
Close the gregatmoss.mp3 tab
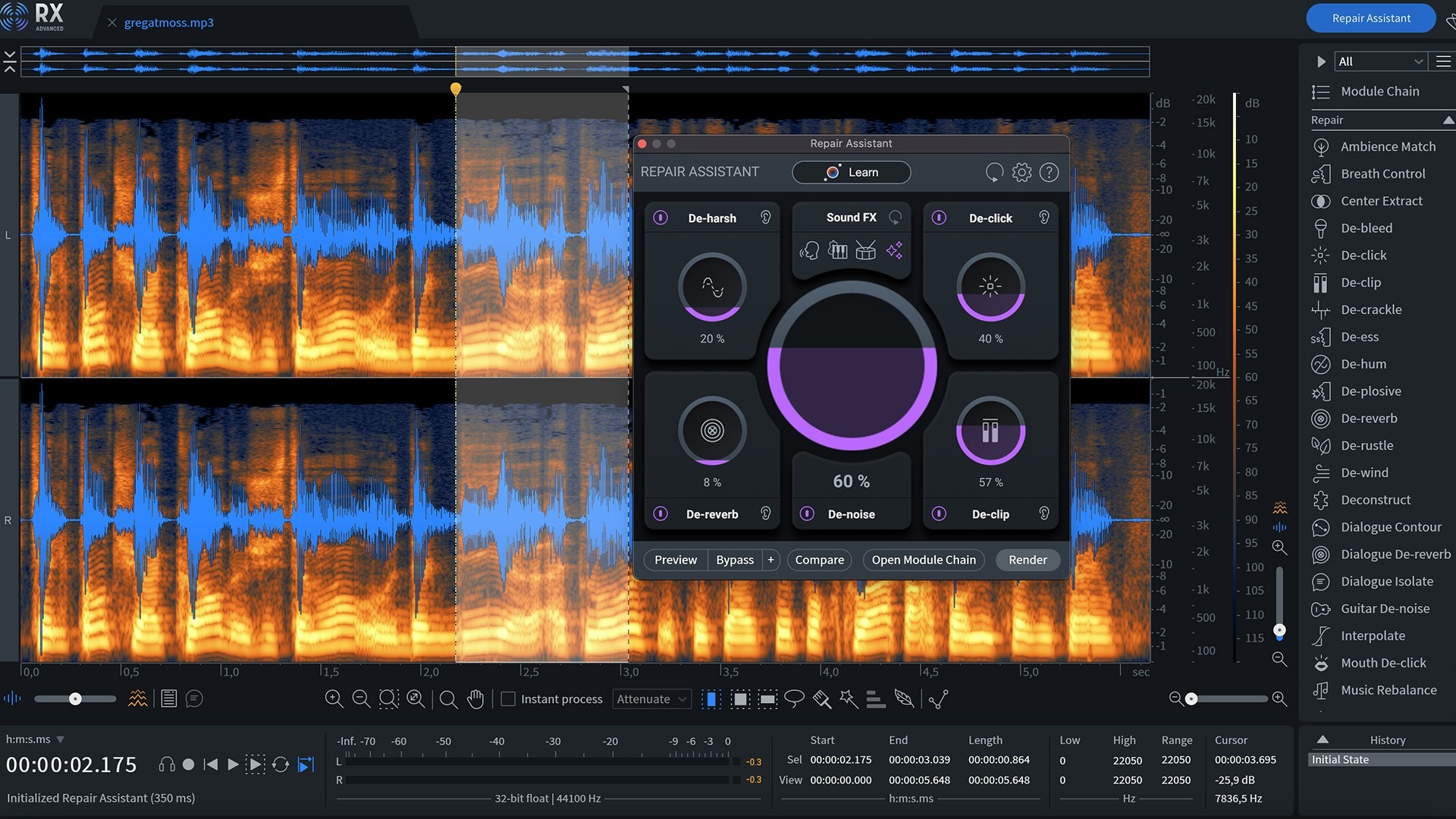pyautogui.click(x=112, y=23)
